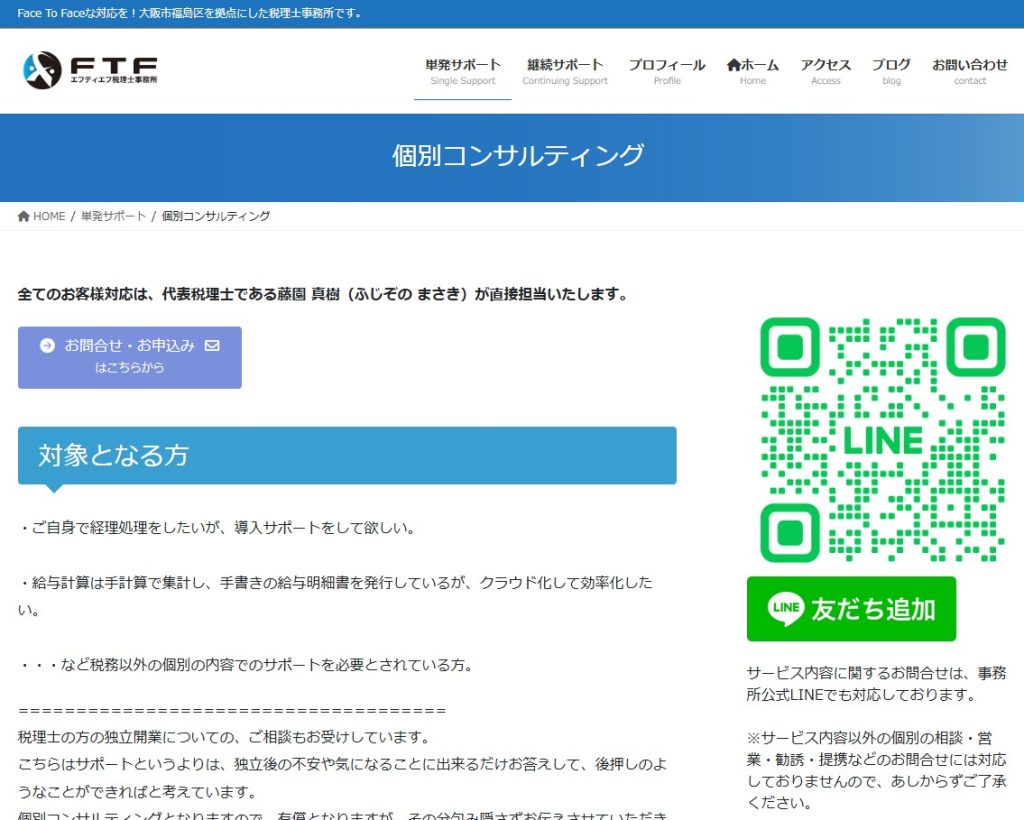Go to the プロフィール page
The image size is (1024, 820).
[667, 71]
